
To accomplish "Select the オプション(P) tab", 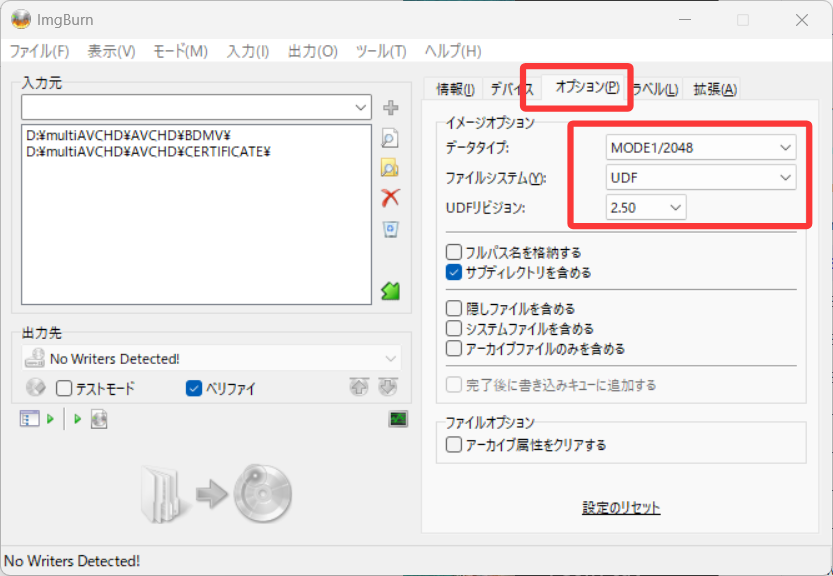I will (587, 87).
